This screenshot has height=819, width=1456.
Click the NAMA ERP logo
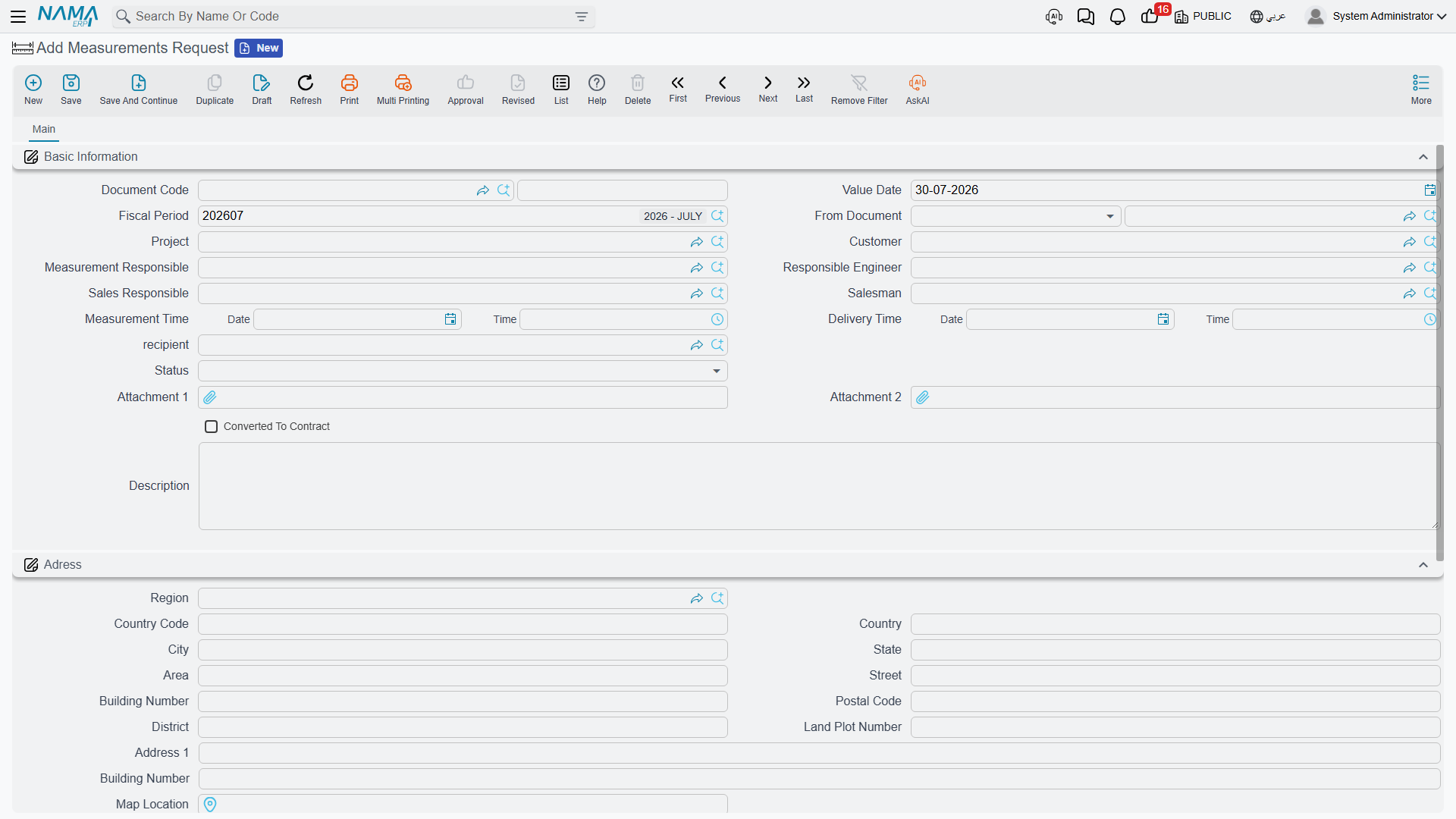pyautogui.click(x=67, y=16)
